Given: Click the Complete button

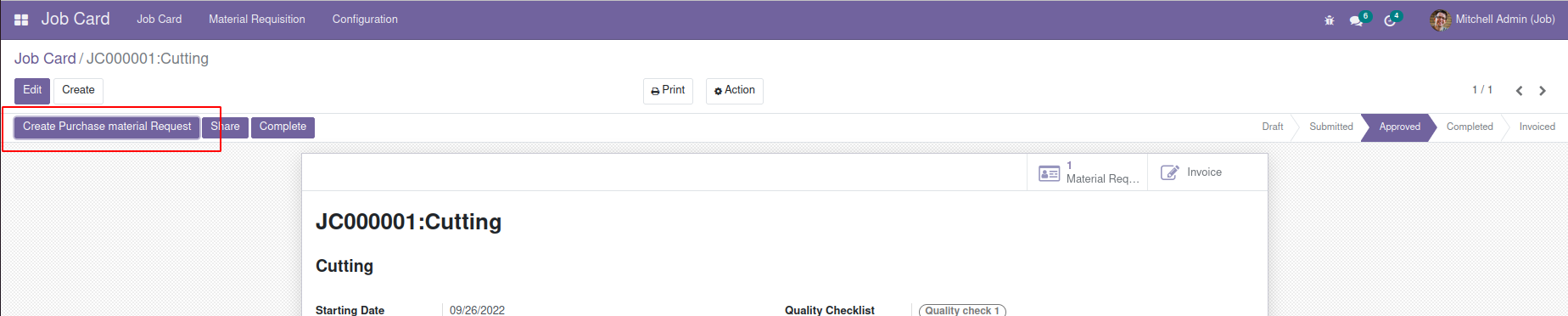Looking at the screenshot, I should tap(283, 127).
